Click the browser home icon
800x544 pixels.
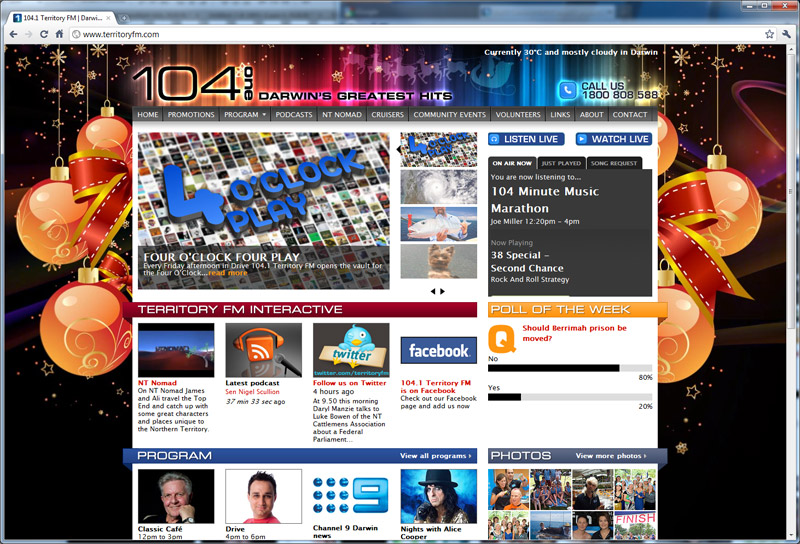tap(60, 34)
